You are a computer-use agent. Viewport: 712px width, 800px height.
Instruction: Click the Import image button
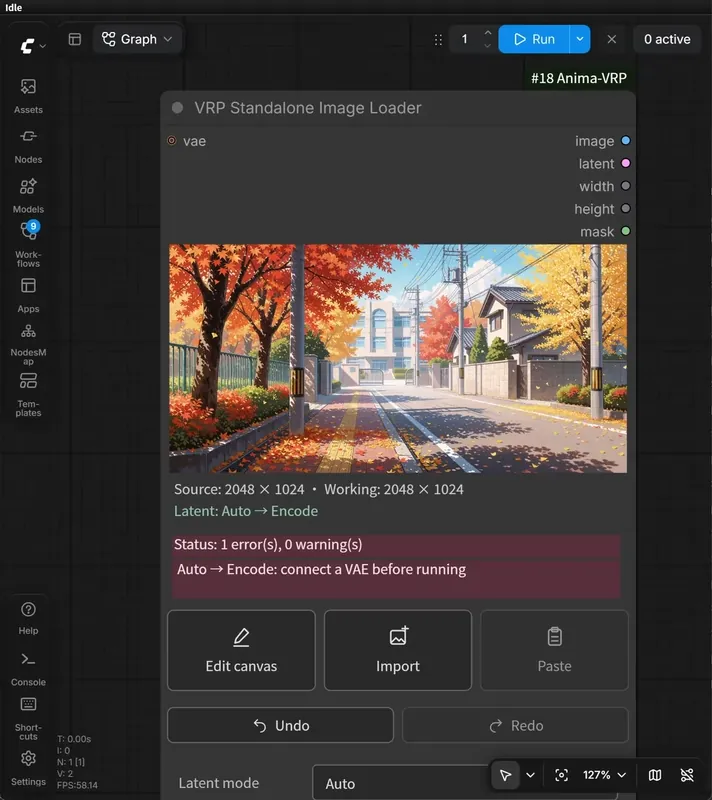pos(398,651)
